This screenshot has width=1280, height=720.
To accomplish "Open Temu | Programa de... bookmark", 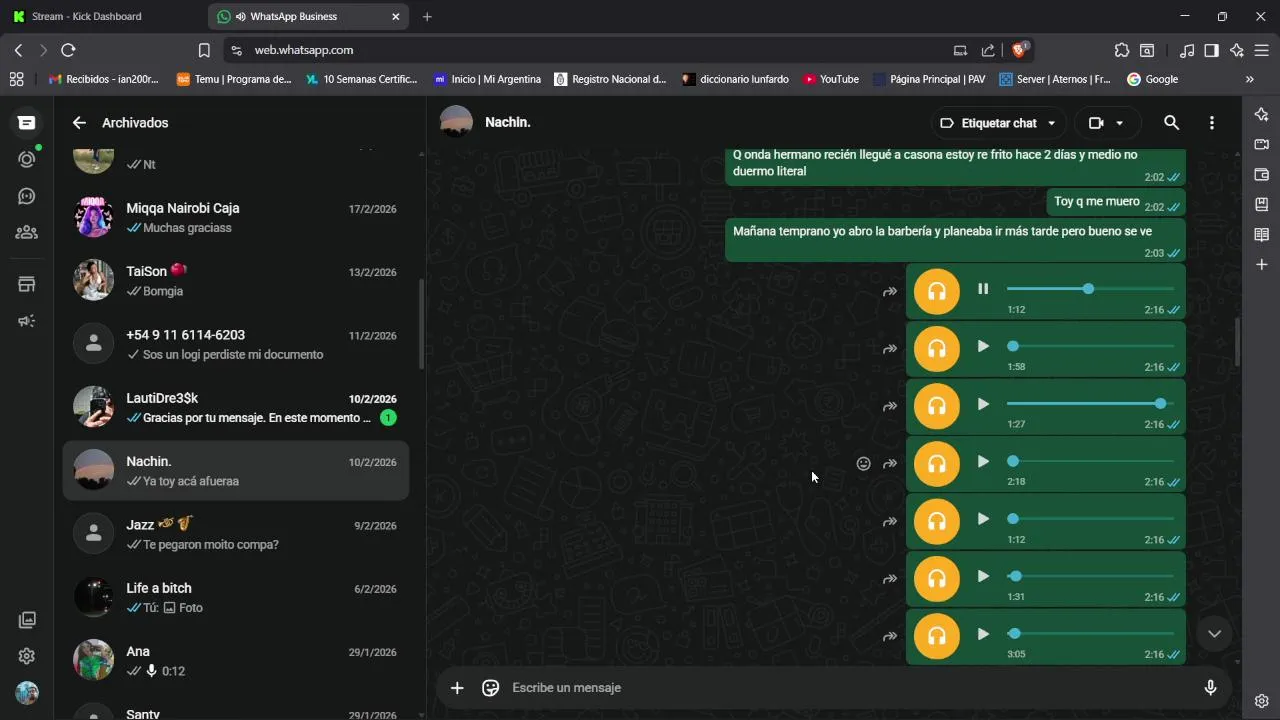I will tap(234, 79).
